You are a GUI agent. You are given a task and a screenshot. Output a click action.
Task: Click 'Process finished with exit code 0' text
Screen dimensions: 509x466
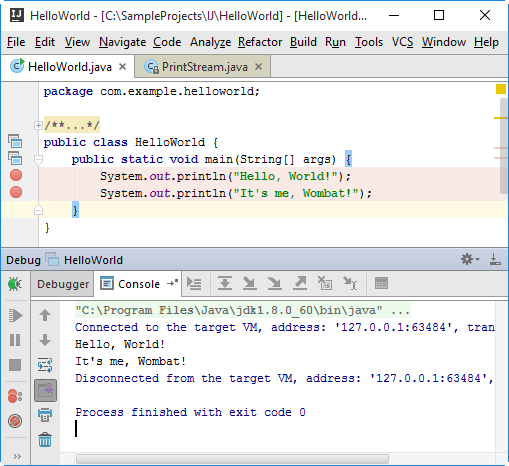tap(190, 412)
